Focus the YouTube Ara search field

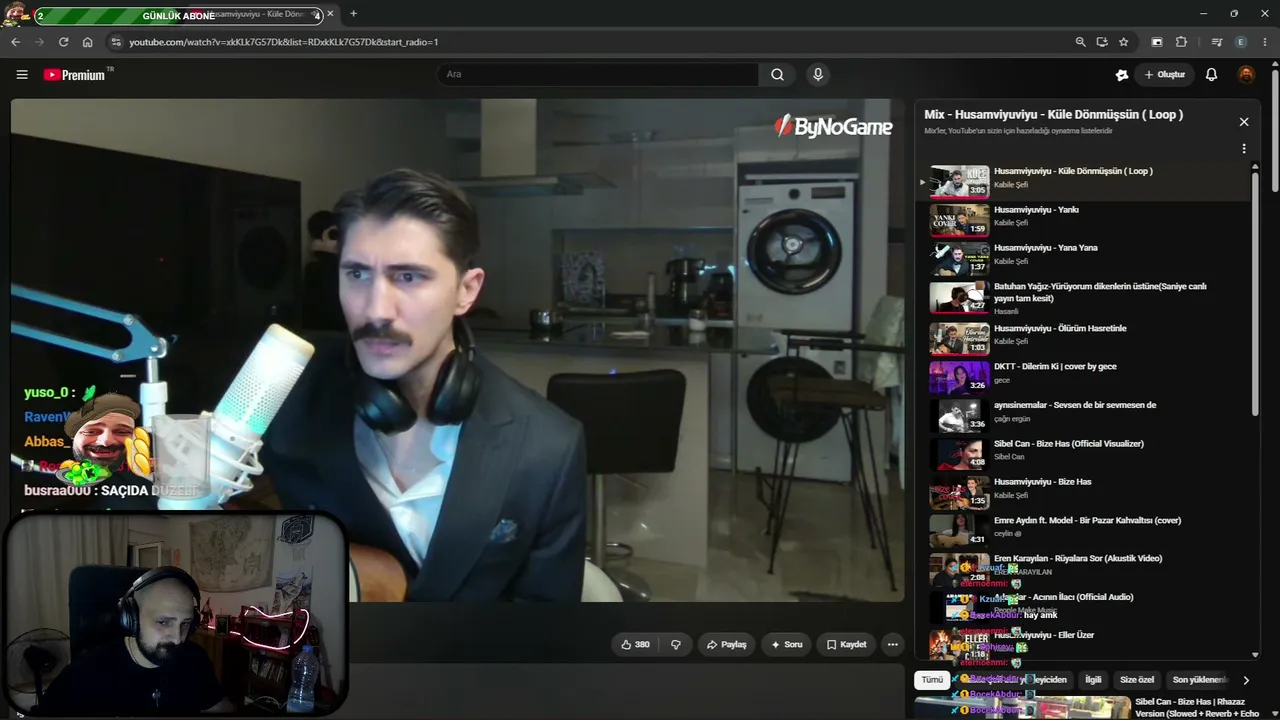point(597,74)
